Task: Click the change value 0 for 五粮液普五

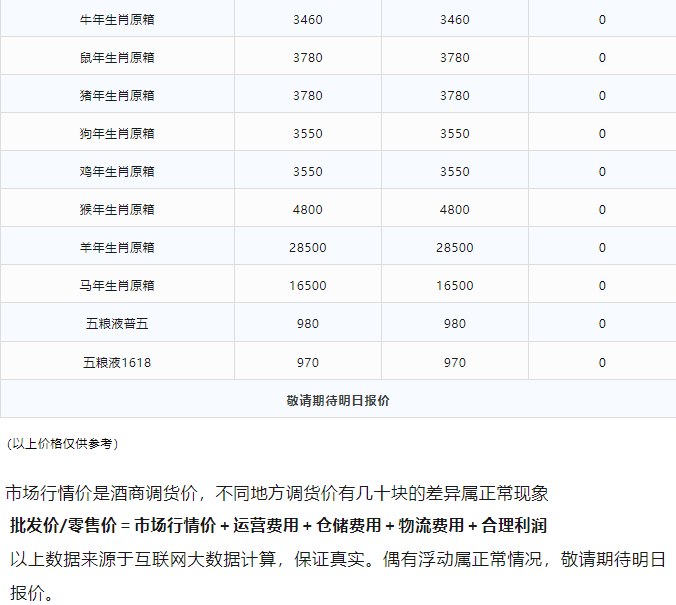Action: 602,324
